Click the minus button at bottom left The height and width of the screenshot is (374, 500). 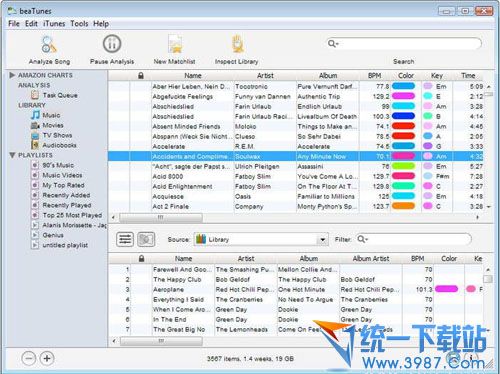pos(29,358)
